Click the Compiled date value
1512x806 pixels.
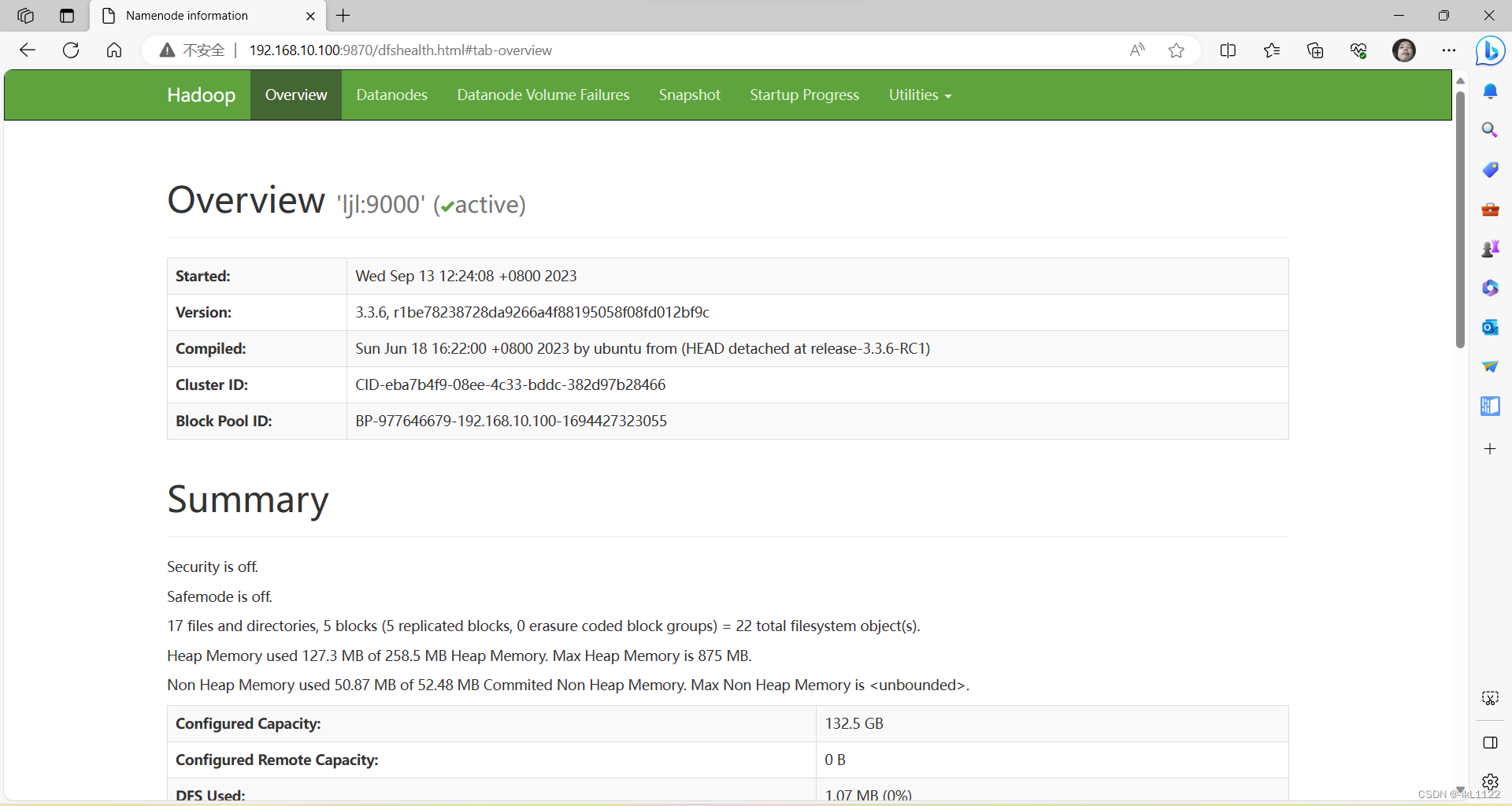pyautogui.click(x=643, y=349)
